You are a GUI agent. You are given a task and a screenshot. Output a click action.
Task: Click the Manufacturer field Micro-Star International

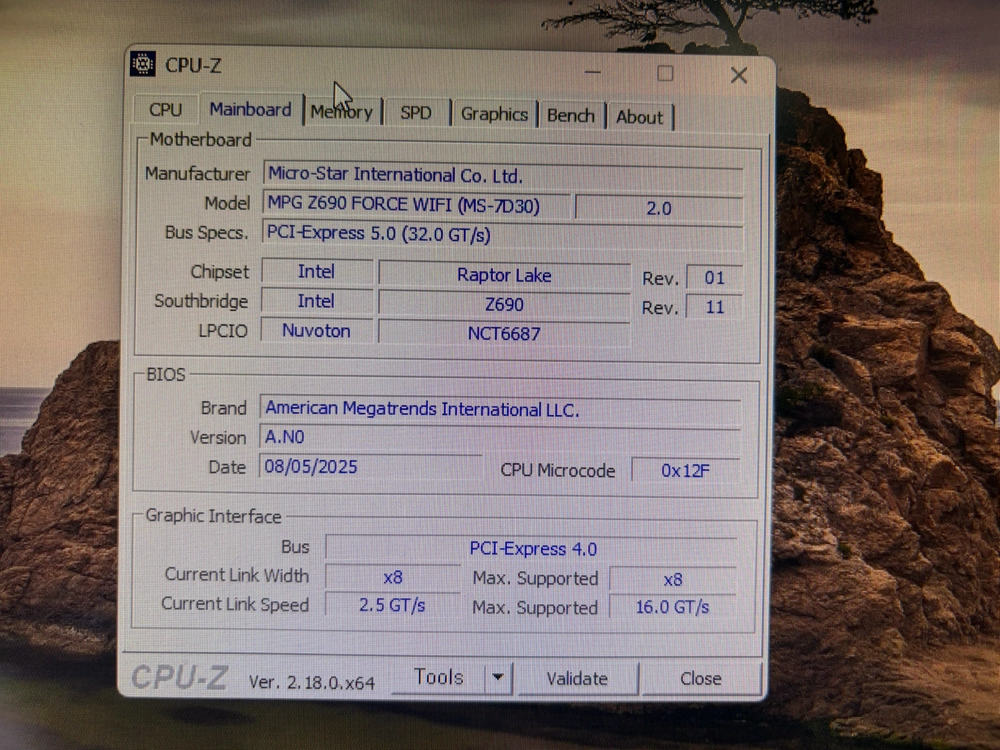[503, 175]
